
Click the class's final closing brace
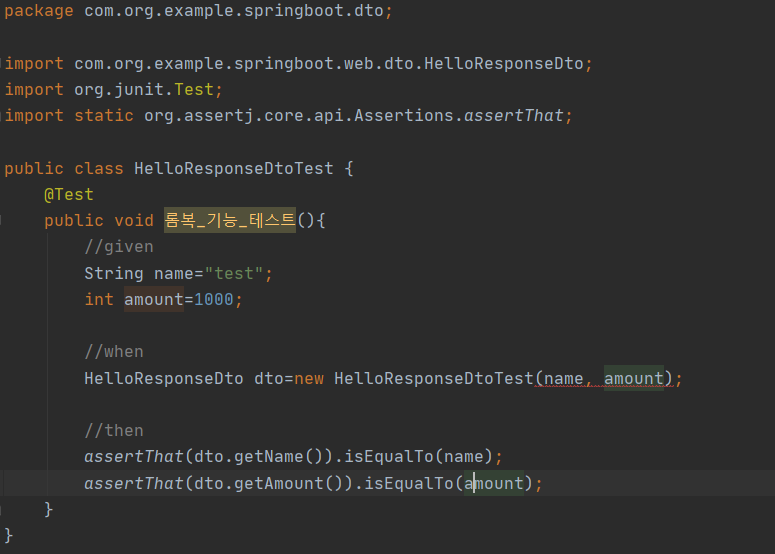[x=8, y=535]
